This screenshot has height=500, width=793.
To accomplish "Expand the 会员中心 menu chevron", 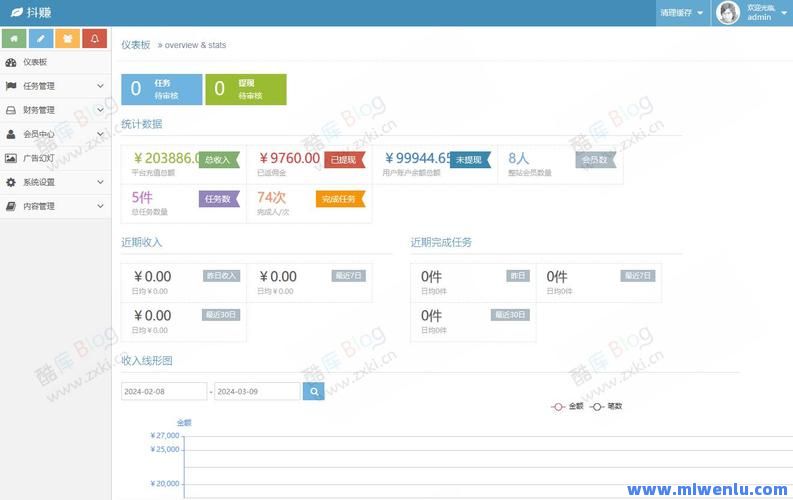I will click(100, 134).
